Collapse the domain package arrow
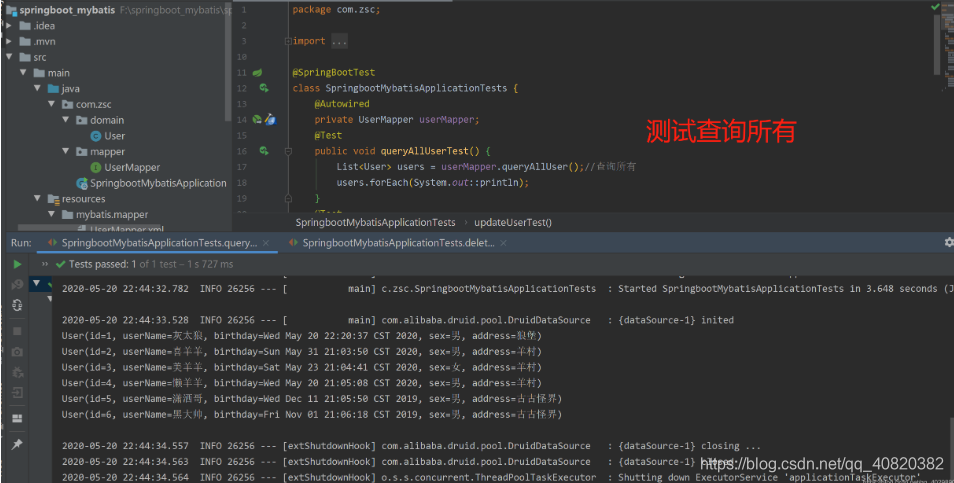 point(66,120)
